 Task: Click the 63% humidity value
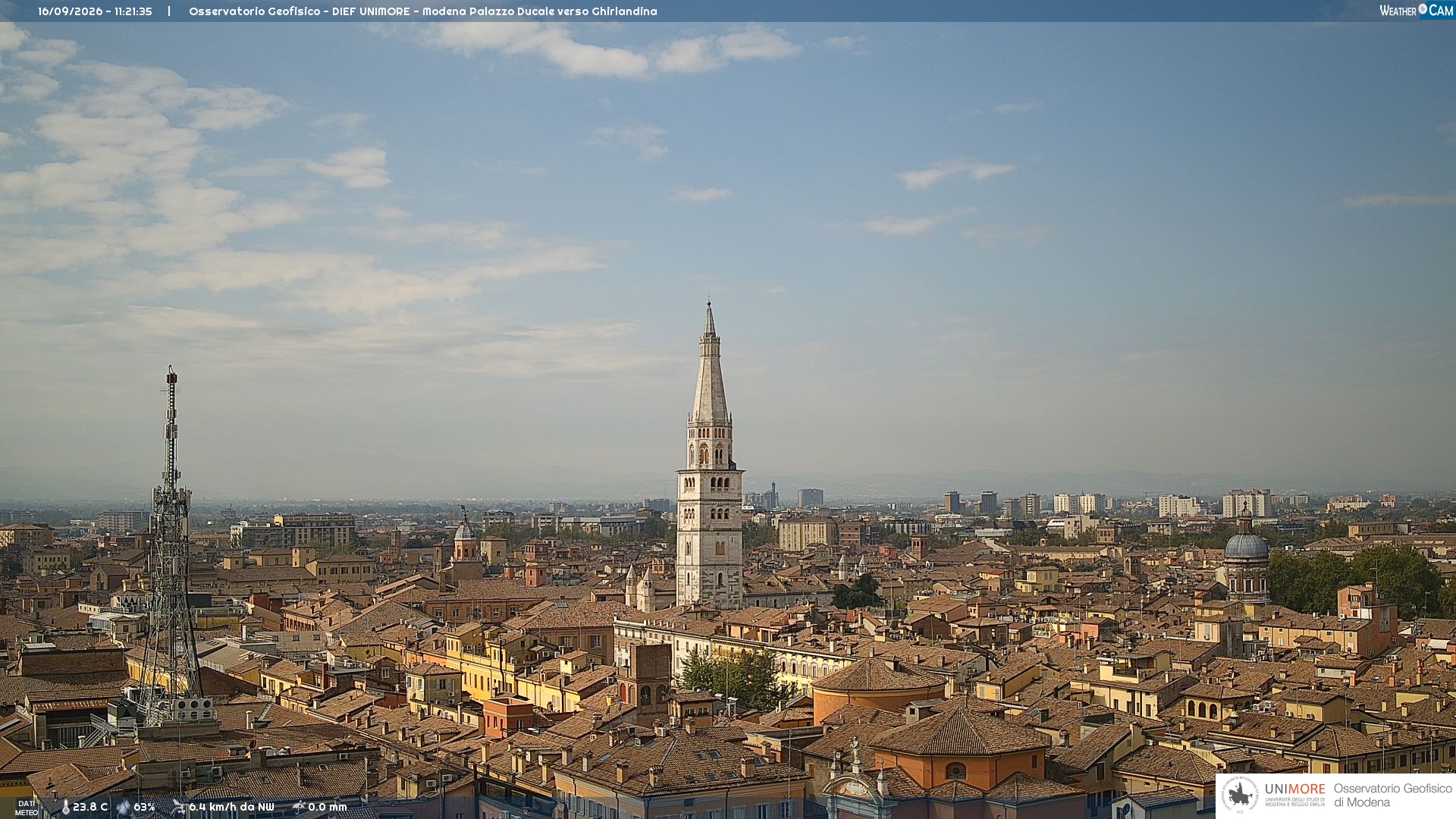144,807
